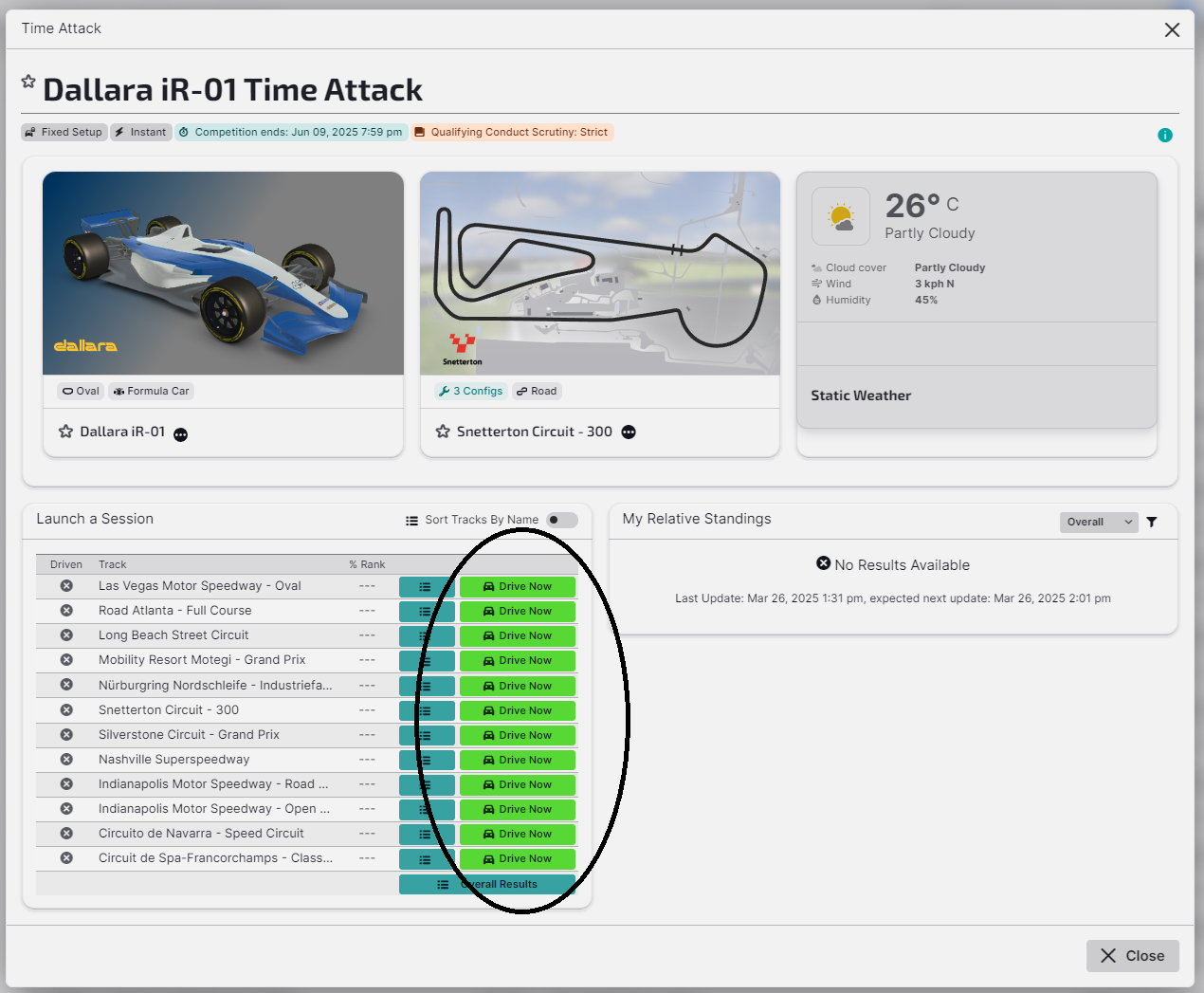Click the weather partly cloudy icon

(x=841, y=216)
